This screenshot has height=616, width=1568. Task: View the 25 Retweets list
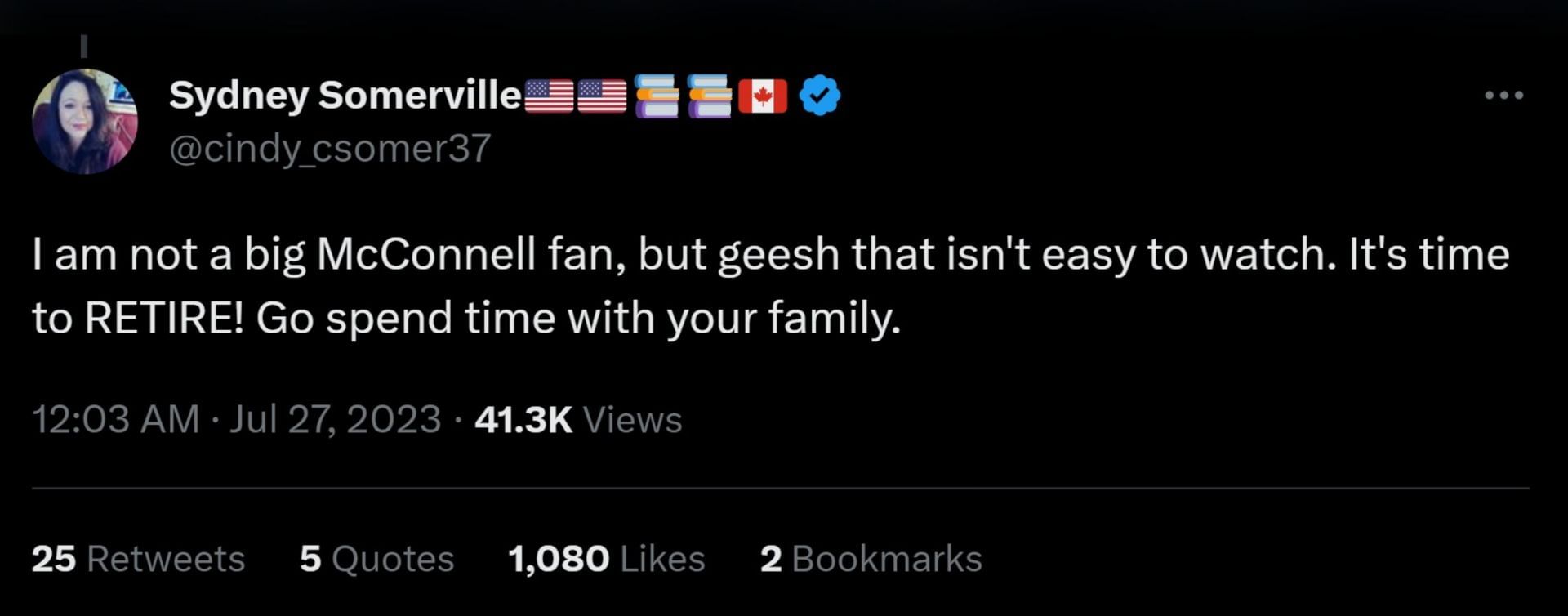click(138, 559)
